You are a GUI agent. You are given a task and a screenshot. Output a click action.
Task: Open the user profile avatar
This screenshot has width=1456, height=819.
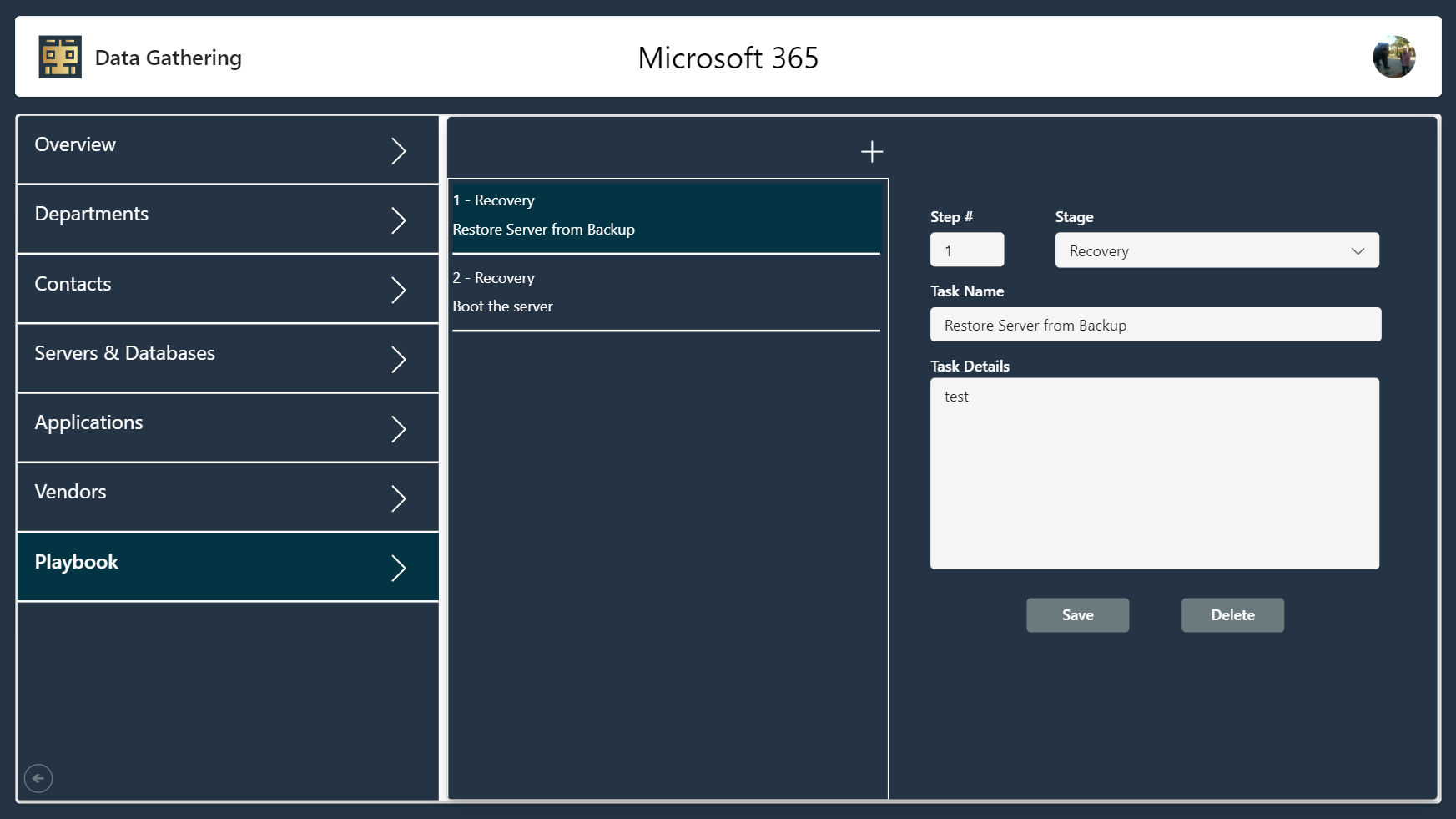1394,57
